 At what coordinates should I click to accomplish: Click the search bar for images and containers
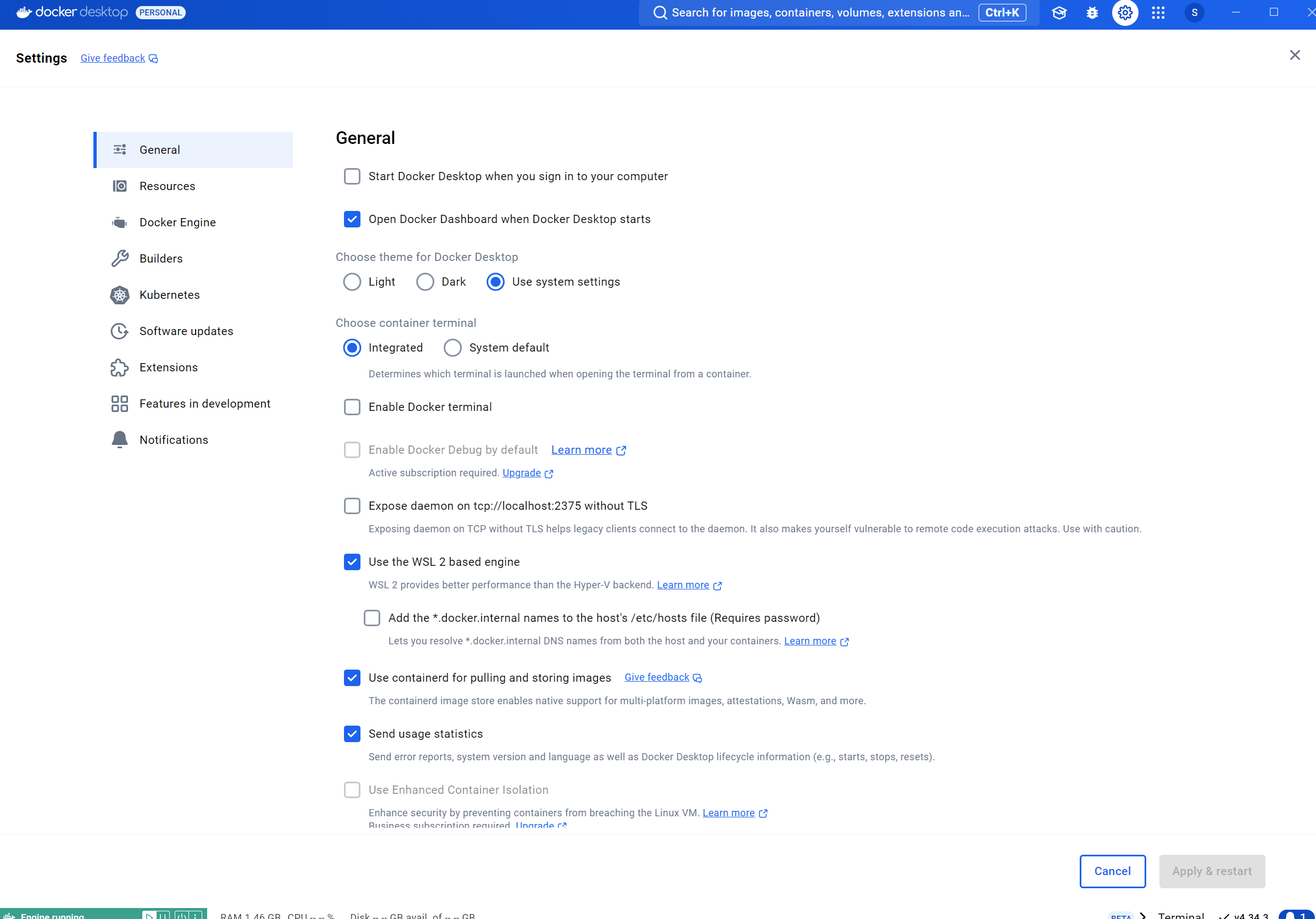(x=820, y=13)
